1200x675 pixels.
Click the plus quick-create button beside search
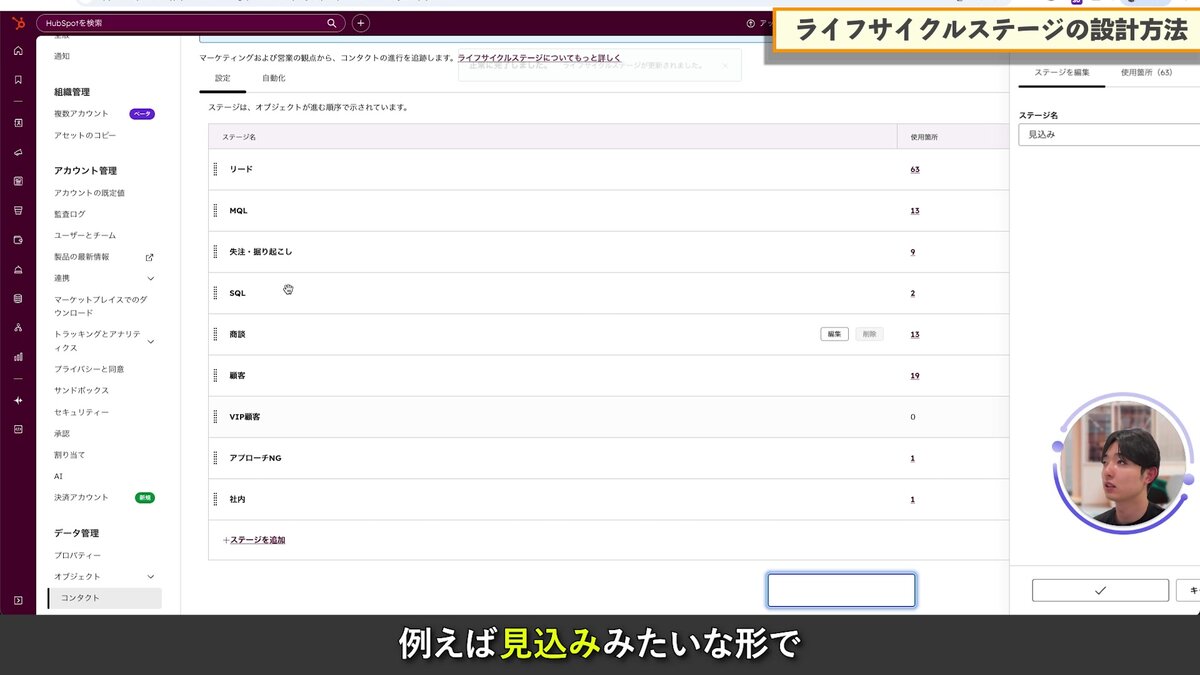coord(361,23)
